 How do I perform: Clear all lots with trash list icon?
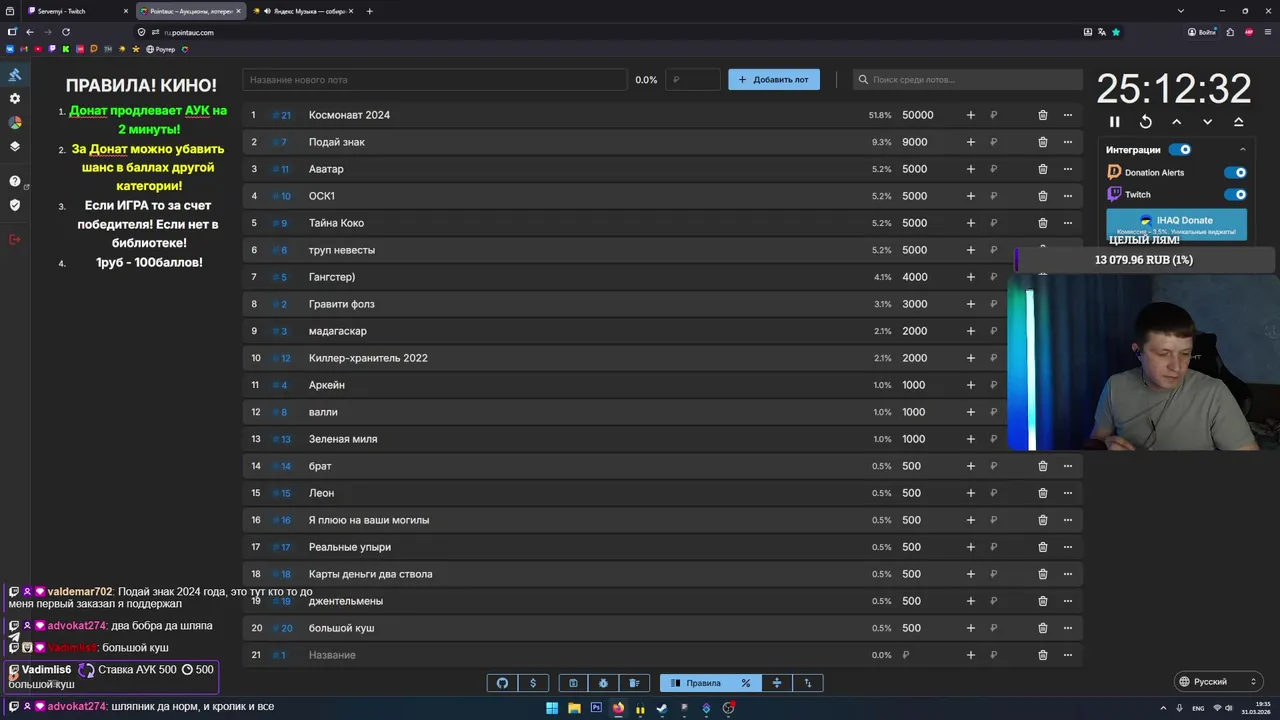634,683
